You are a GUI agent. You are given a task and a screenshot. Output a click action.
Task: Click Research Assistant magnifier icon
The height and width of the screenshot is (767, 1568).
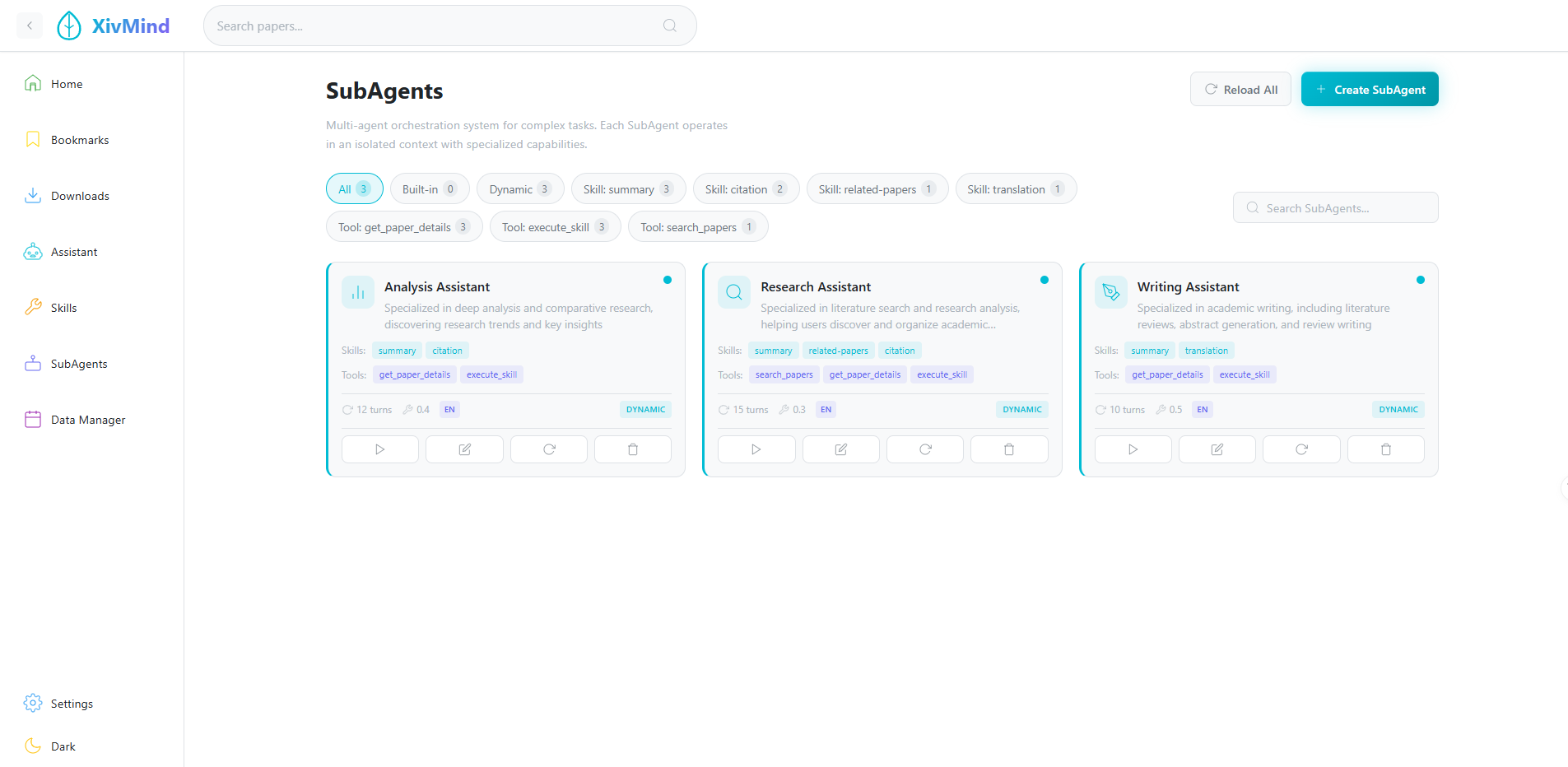tap(734, 292)
